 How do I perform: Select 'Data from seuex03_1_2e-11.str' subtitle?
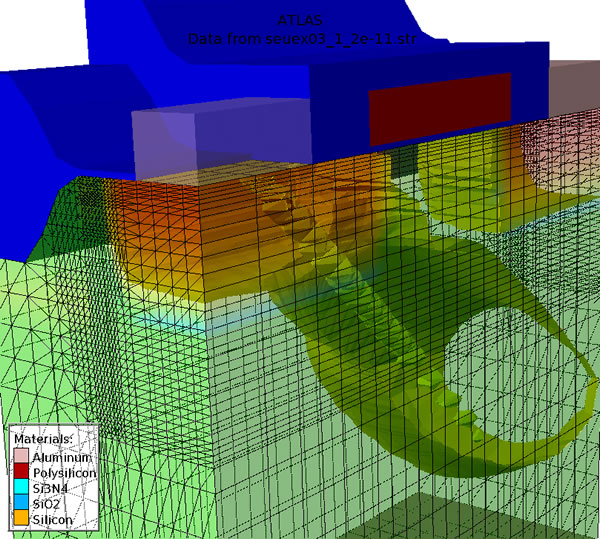(302, 39)
